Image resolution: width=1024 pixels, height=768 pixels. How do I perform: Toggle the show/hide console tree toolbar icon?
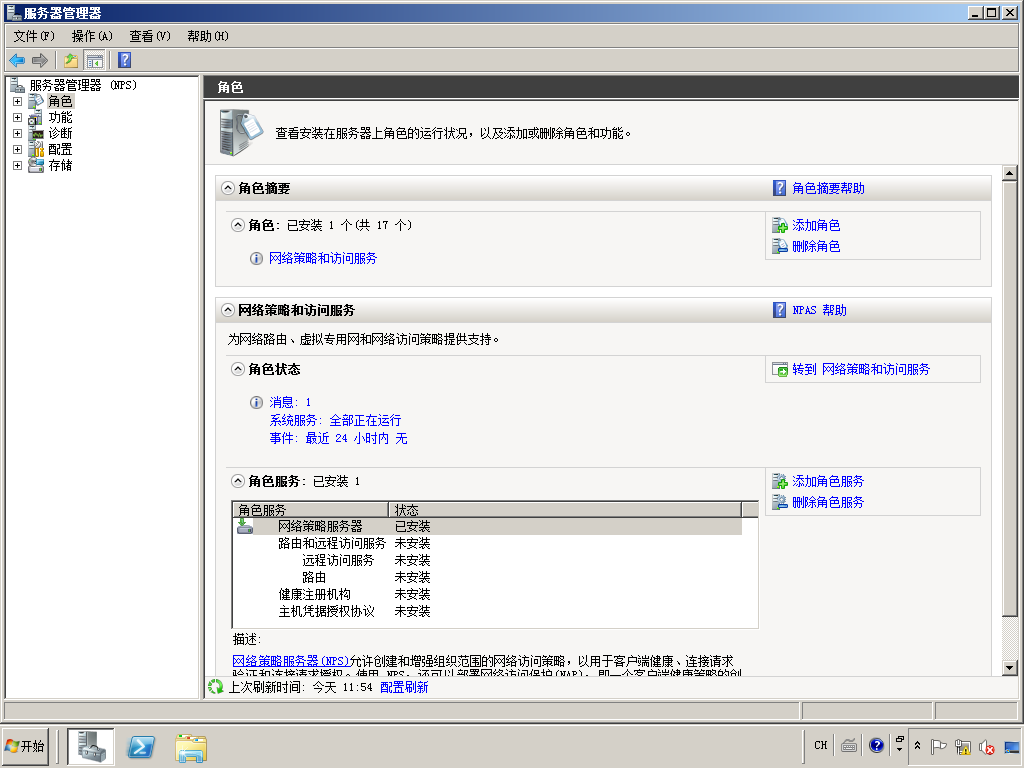pos(94,61)
